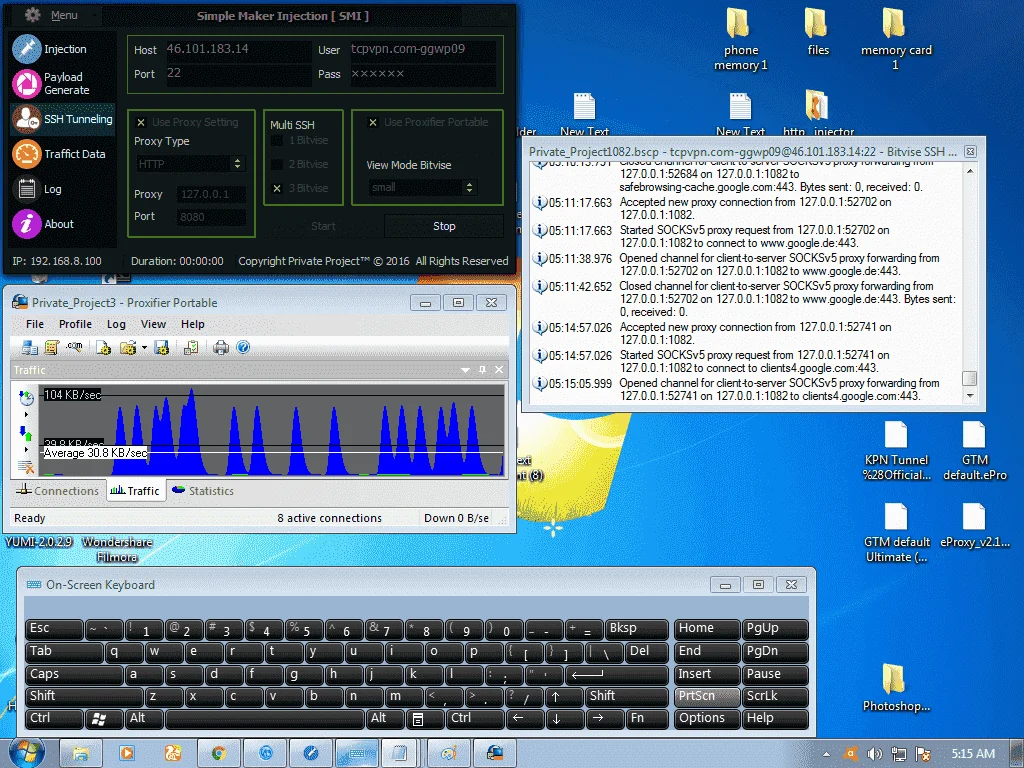Click New Profile icon in Proxifier toolbar
Viewport: 1024px width, 768px height.
click(103, 347)
